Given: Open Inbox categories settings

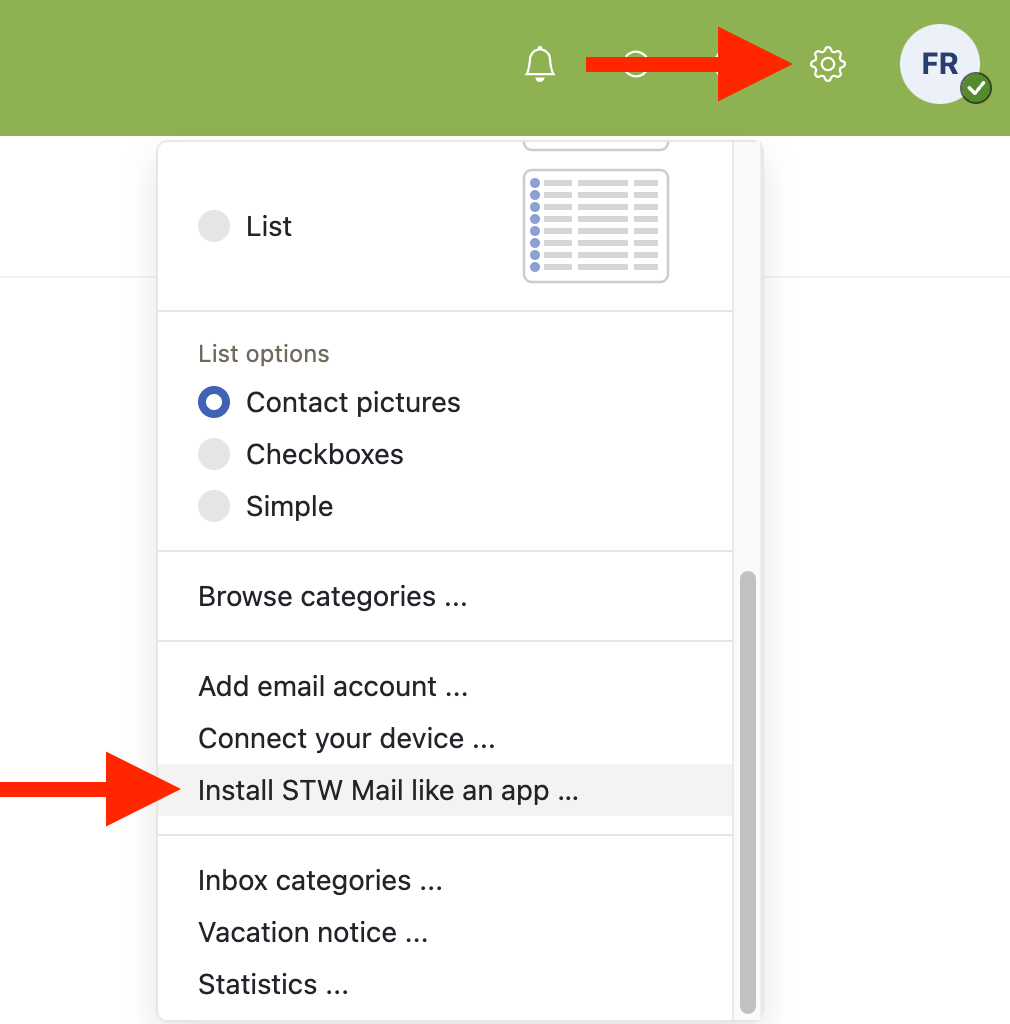Looking at the screenshot, I should click(320, 881).
